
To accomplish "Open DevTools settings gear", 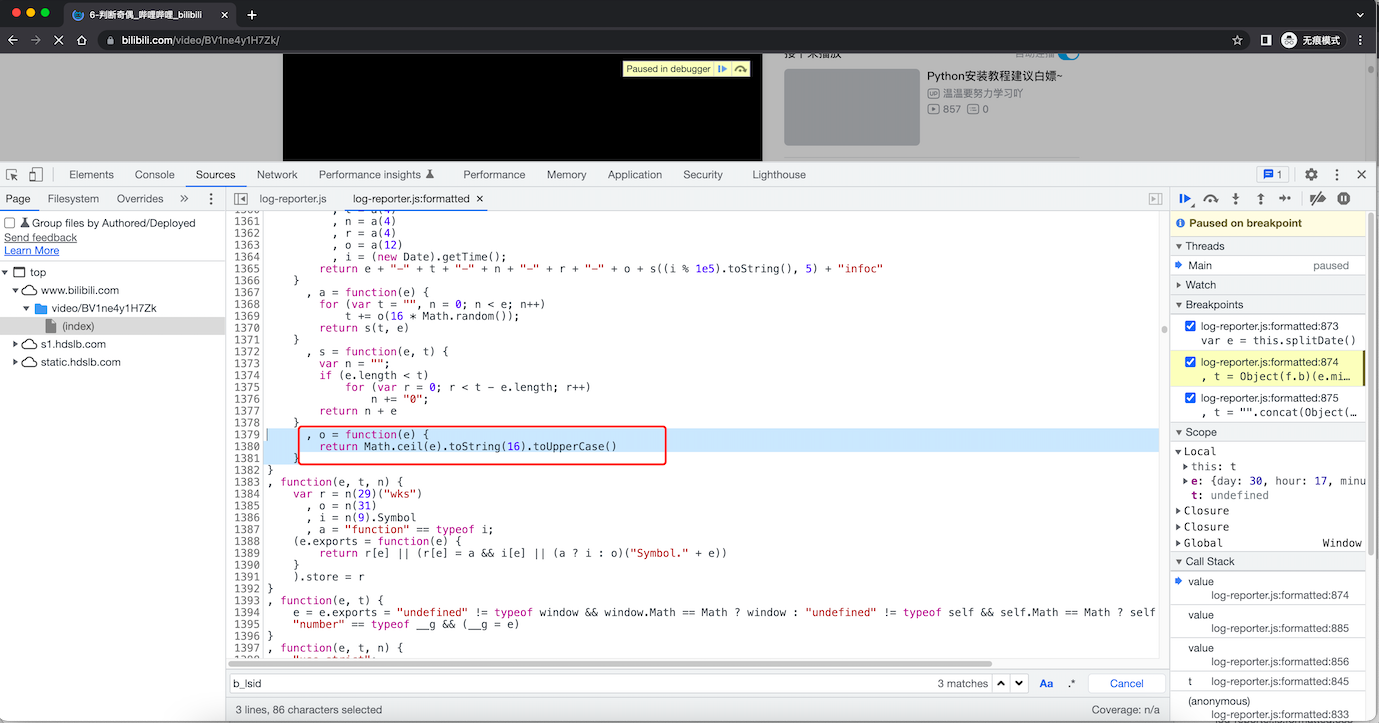I will 1311,174.
